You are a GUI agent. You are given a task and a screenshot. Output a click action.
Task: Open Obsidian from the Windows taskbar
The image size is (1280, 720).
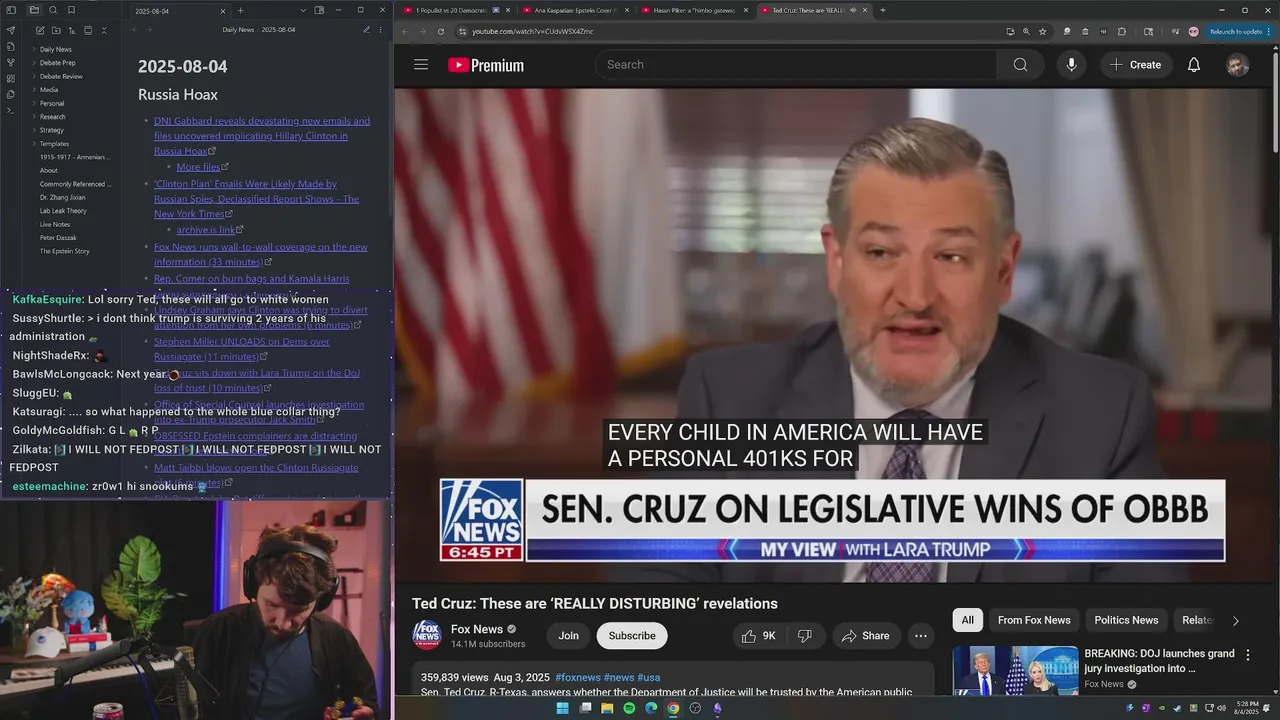tap(717, 708)
